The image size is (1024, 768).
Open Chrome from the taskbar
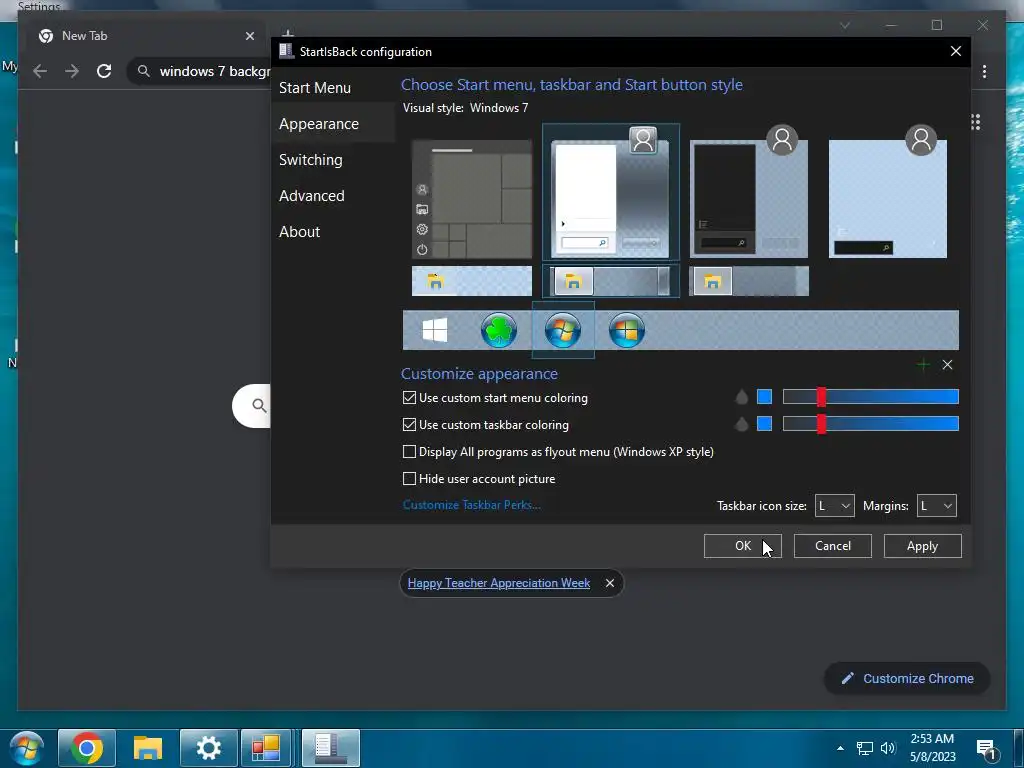86,748
